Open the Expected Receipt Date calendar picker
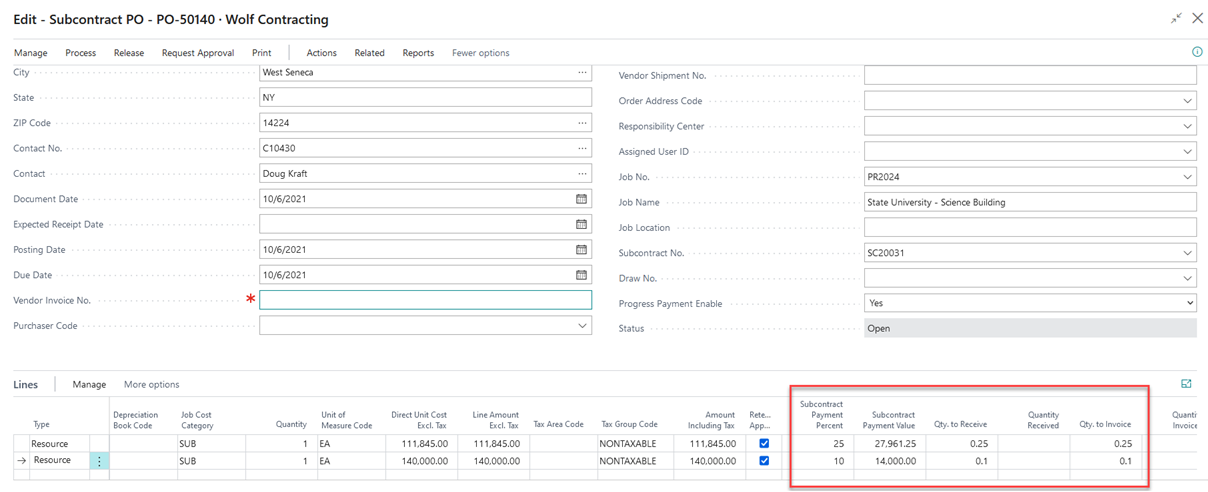1208x492 pixels. coord(582,224)
